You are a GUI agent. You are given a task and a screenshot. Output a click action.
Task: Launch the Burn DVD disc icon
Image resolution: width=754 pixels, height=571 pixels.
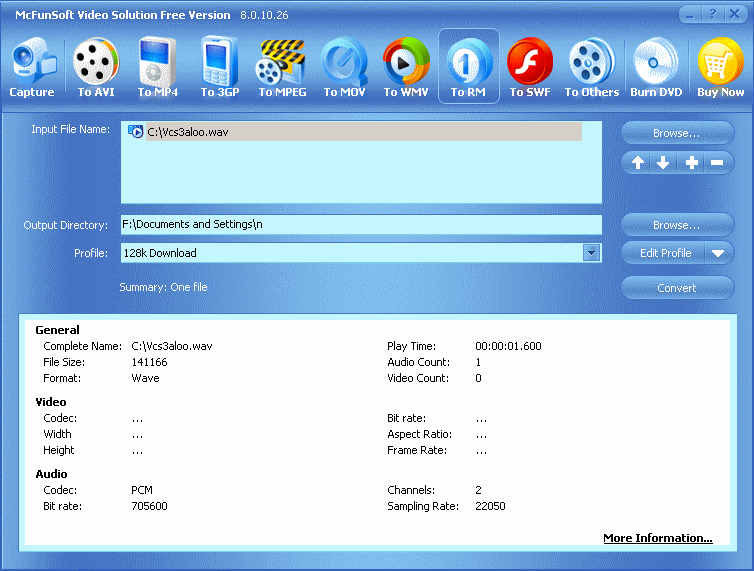[x=656, y=67]
